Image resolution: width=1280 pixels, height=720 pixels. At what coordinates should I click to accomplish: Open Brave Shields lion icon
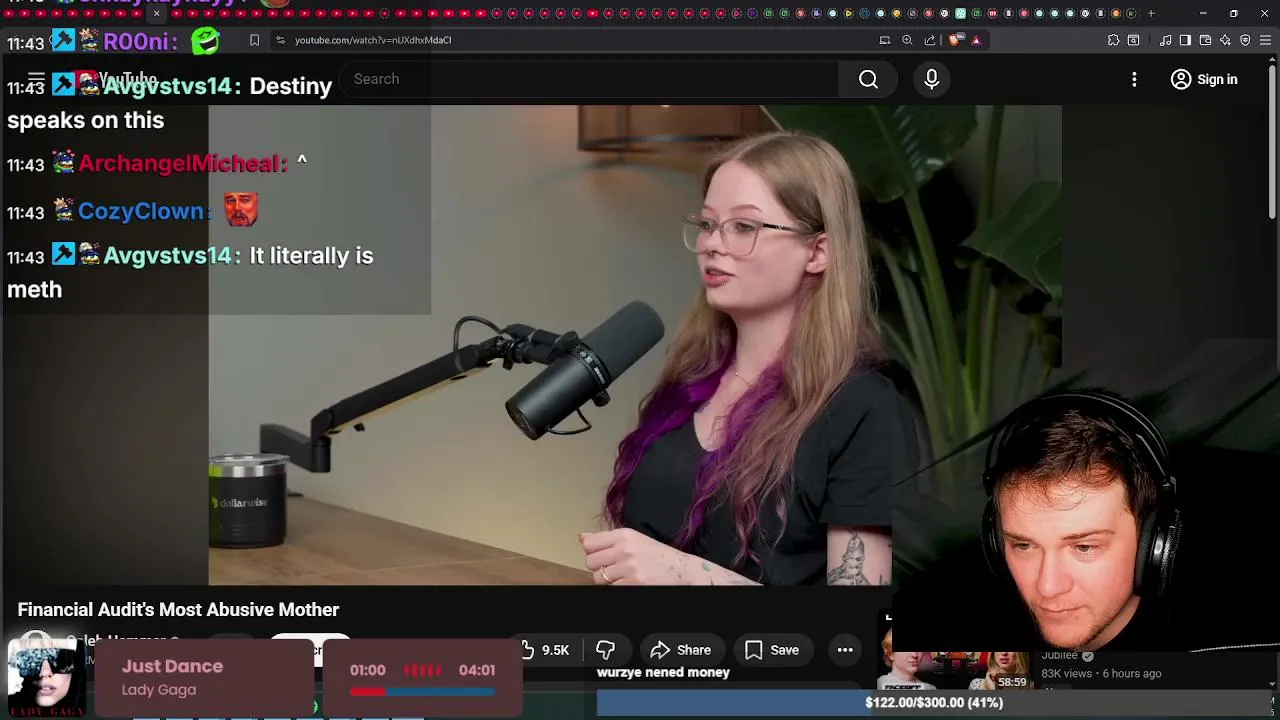(x=955, y=40)
